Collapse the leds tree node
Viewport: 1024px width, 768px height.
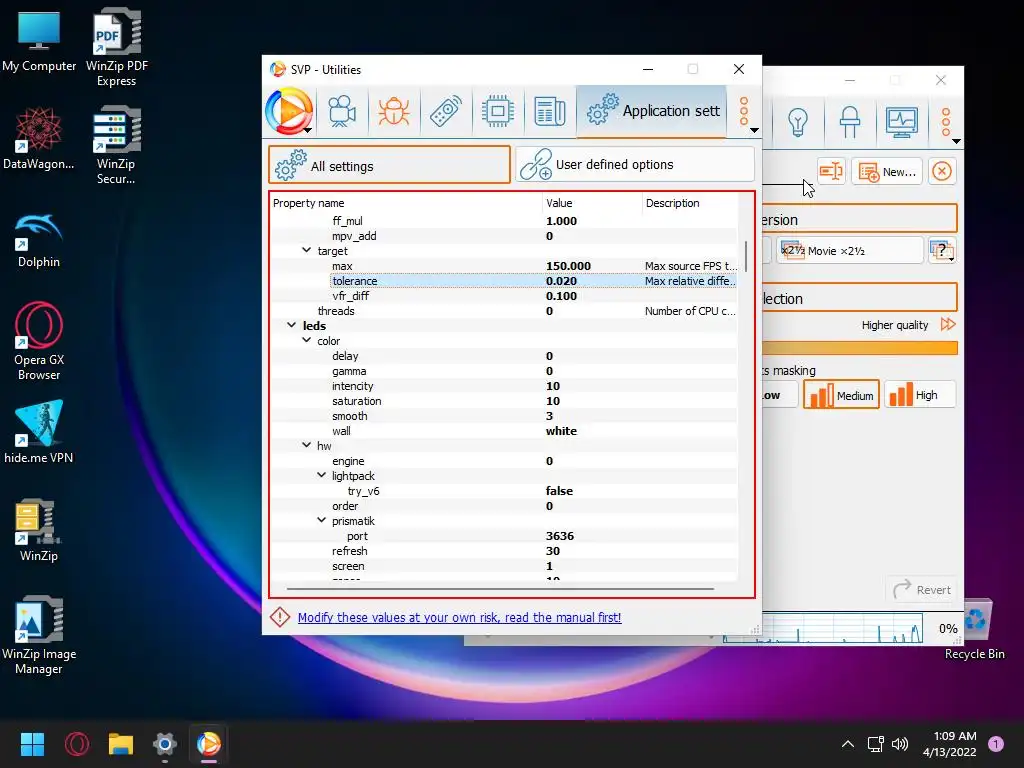point(291,325)
